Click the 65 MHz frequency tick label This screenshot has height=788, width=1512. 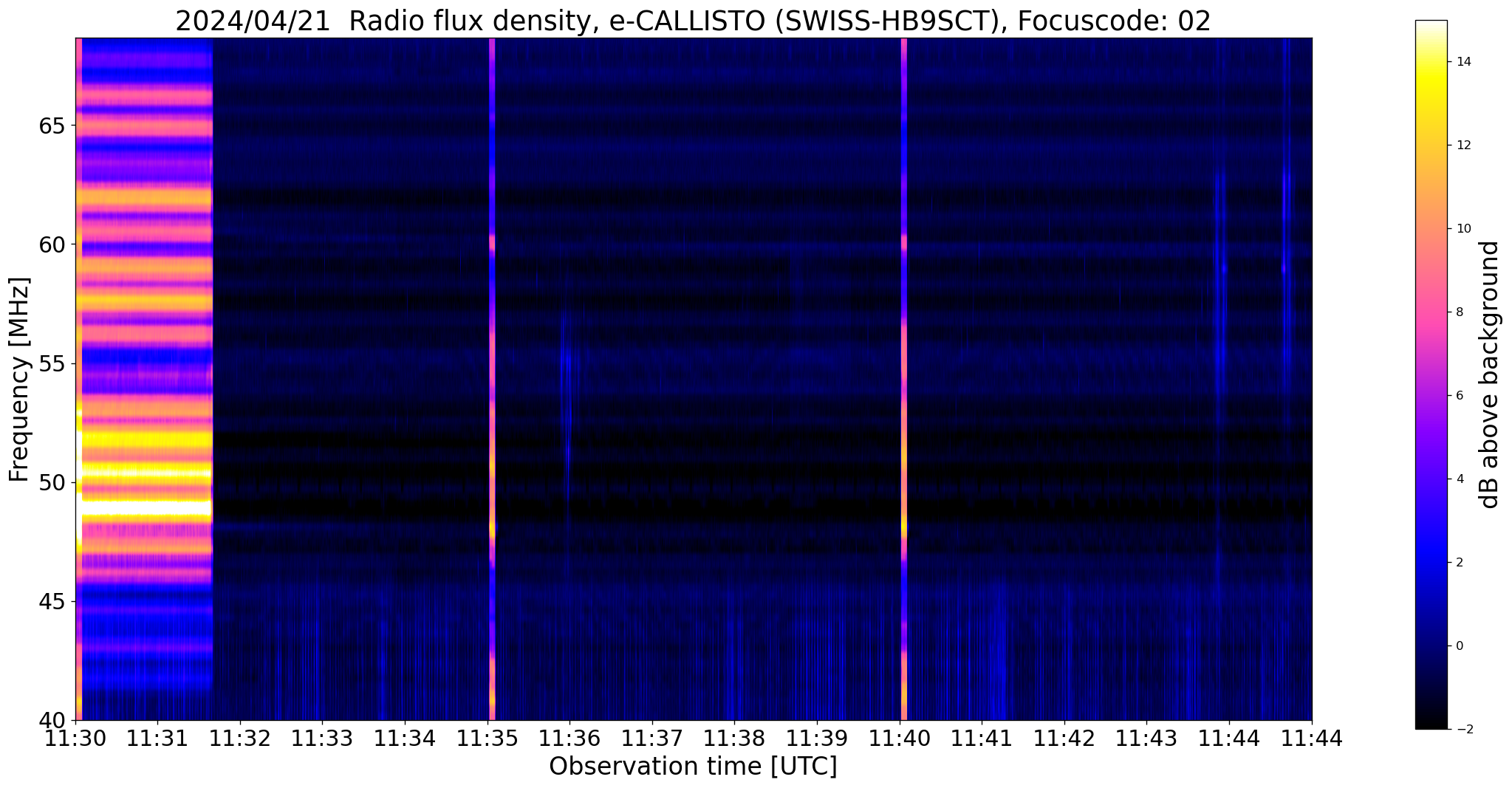pyautogui.click(x=52, y=126)
